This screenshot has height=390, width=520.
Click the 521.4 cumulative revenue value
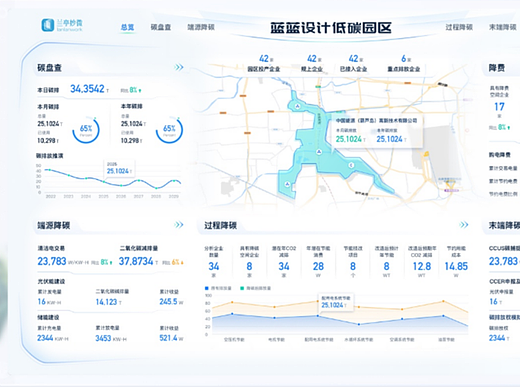point(168,338)
